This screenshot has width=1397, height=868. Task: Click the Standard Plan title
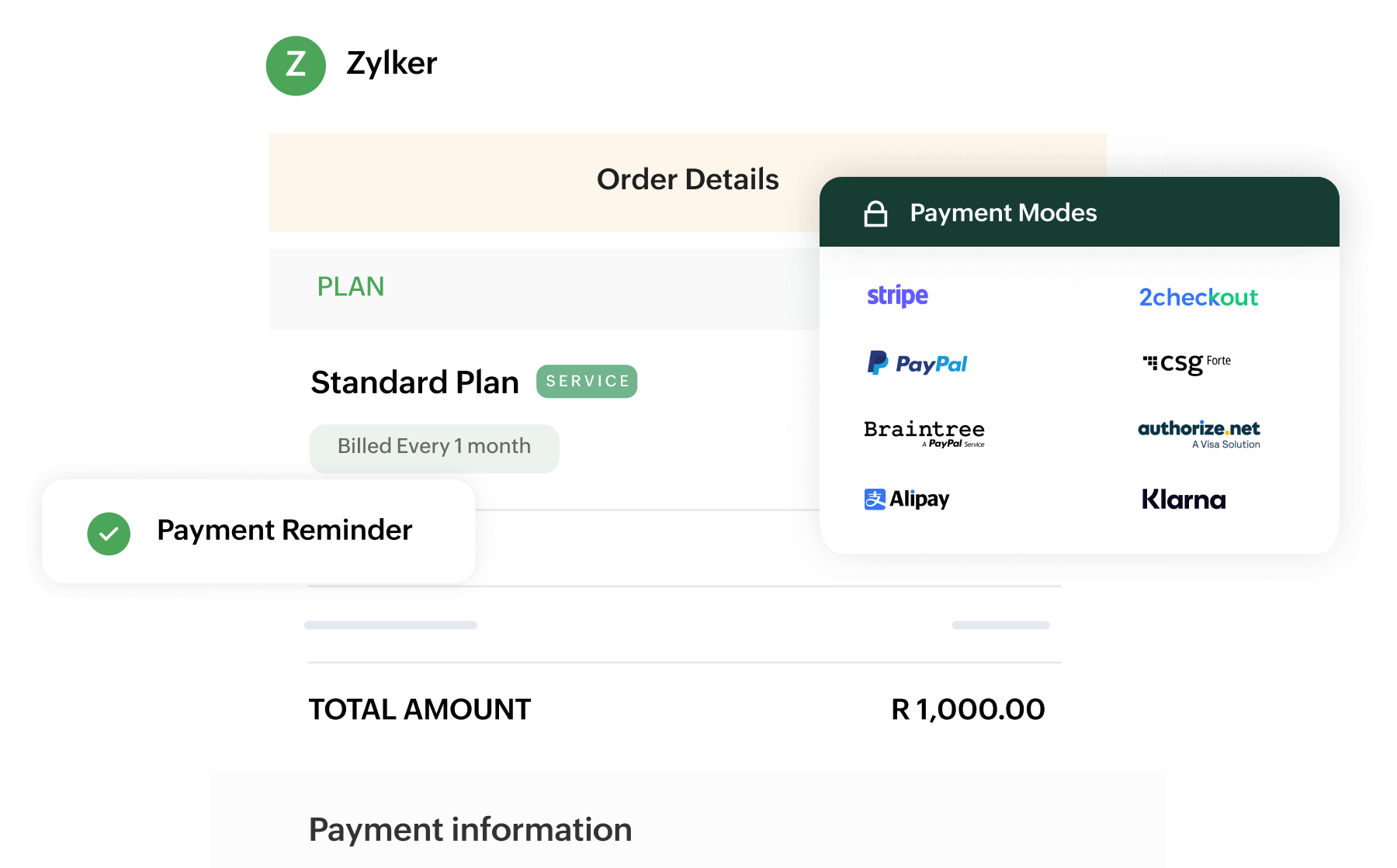point(414,382)
